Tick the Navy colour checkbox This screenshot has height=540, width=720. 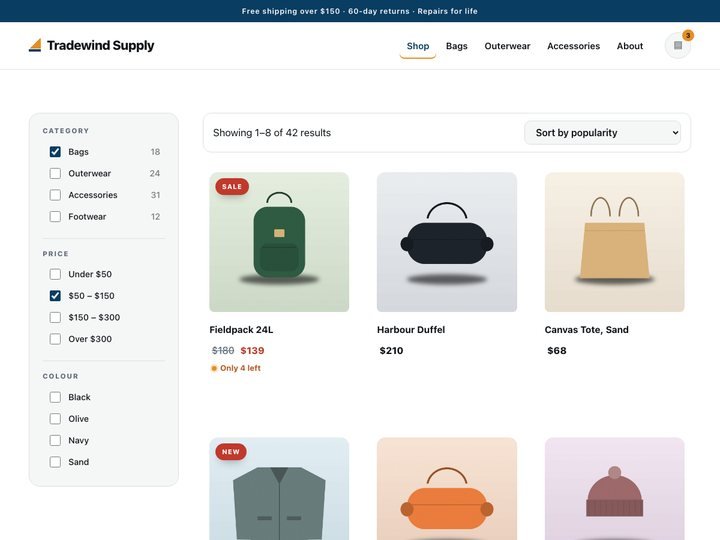55,440
